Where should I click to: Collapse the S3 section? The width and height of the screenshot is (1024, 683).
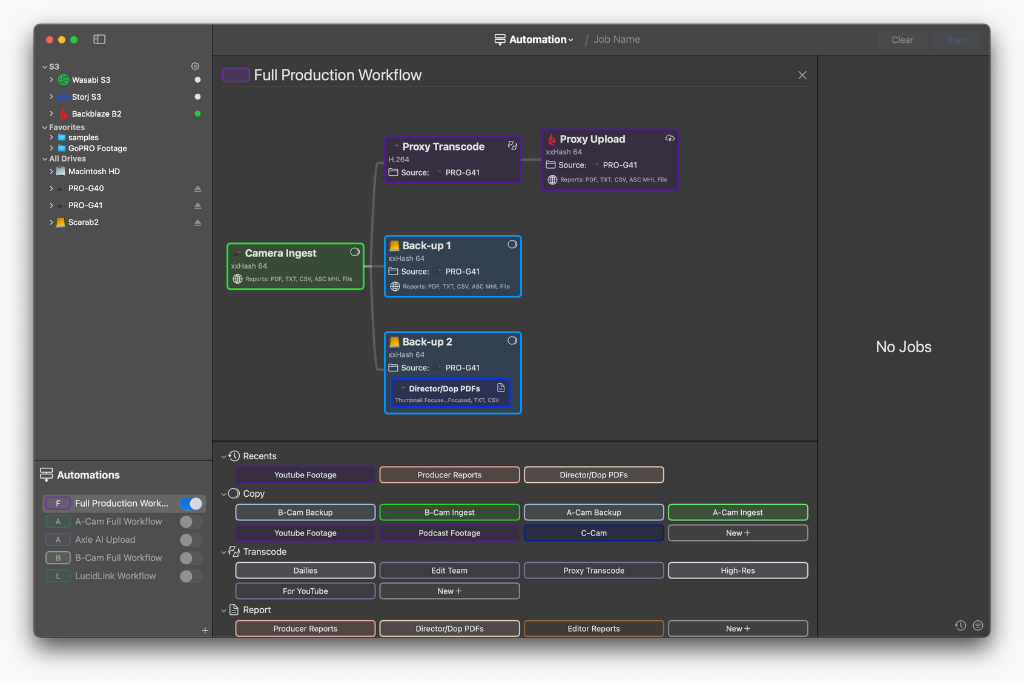click(44, 67)
